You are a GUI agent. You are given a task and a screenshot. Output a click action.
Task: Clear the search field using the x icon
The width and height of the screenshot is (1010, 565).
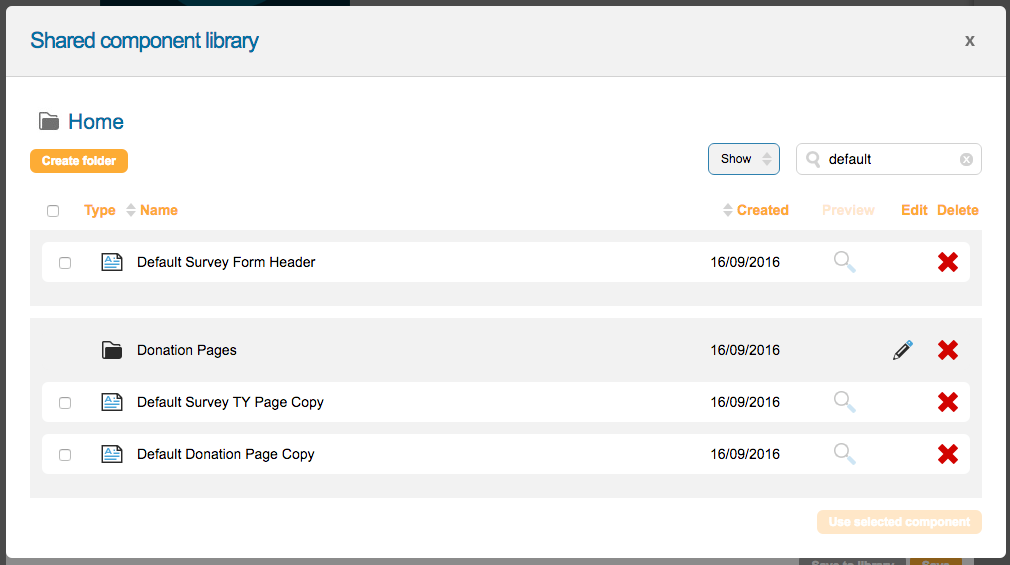[966, 159]
